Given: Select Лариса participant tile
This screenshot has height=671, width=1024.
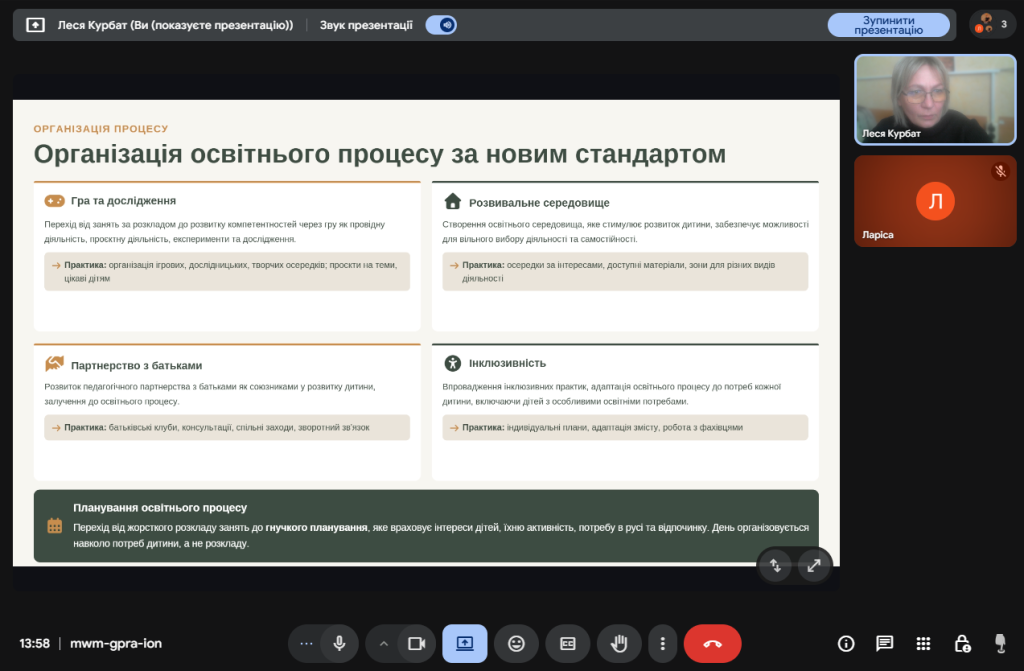Looking at the screenshot, I should [x=935, y=201].
